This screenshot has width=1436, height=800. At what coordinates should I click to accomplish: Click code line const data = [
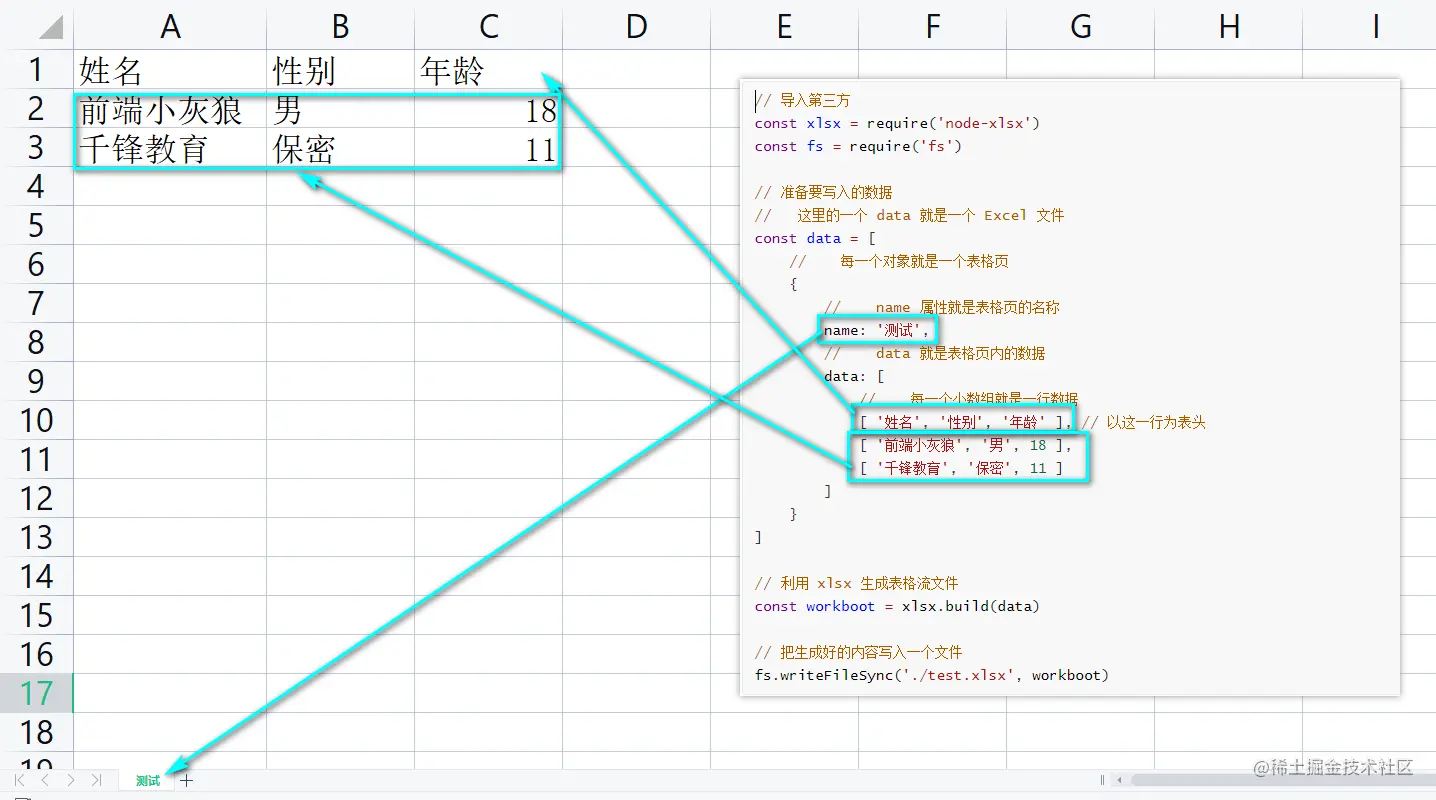pyautogui.click(x=815, y=238)
